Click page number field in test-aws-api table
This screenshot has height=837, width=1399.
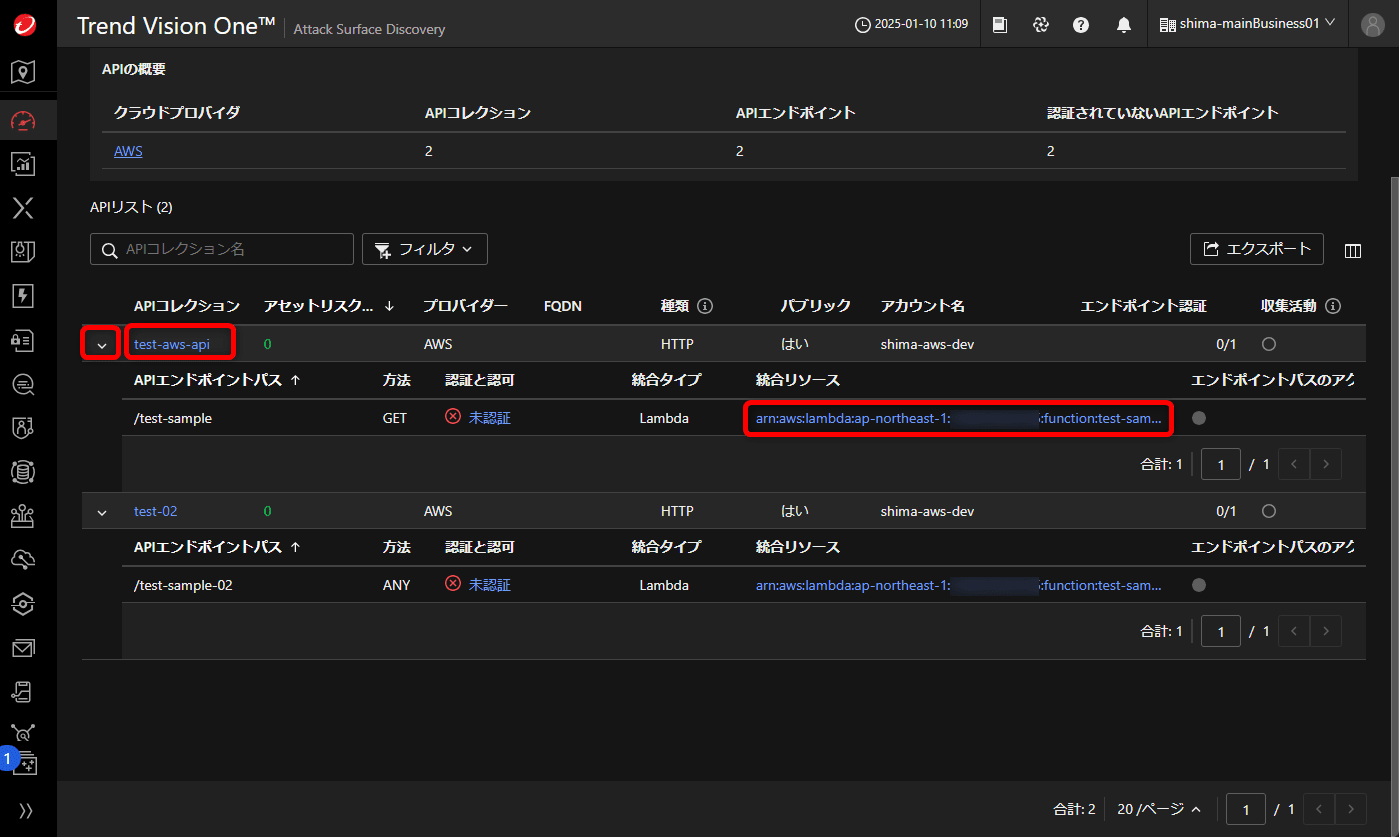click(1221, 464)
